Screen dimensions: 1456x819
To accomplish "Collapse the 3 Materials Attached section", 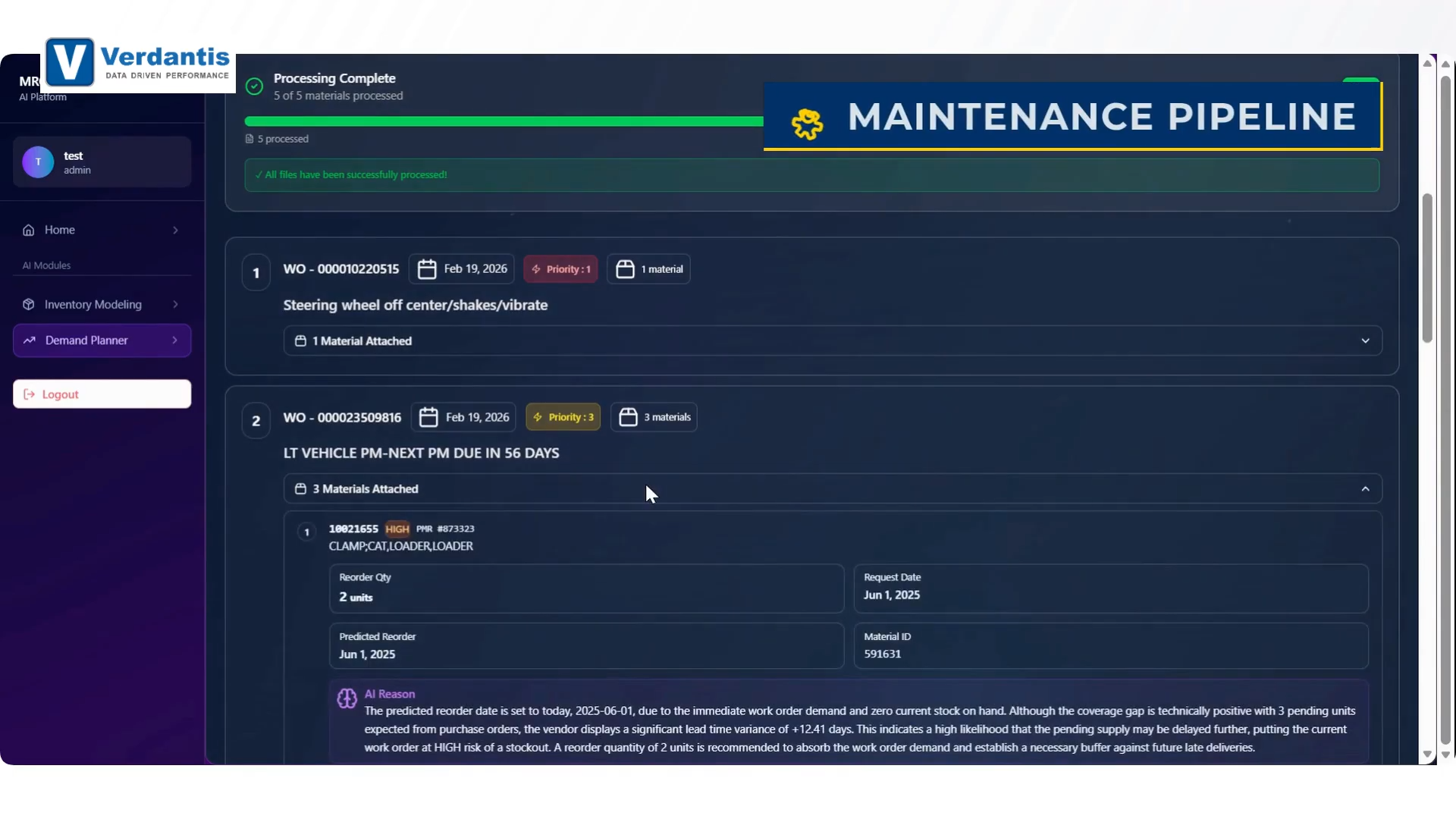I will 833,489.
